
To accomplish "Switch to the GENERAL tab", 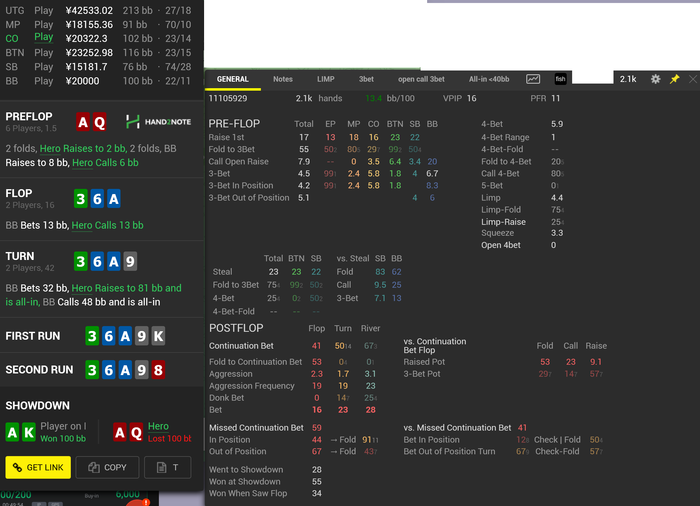I will (233, 79).
